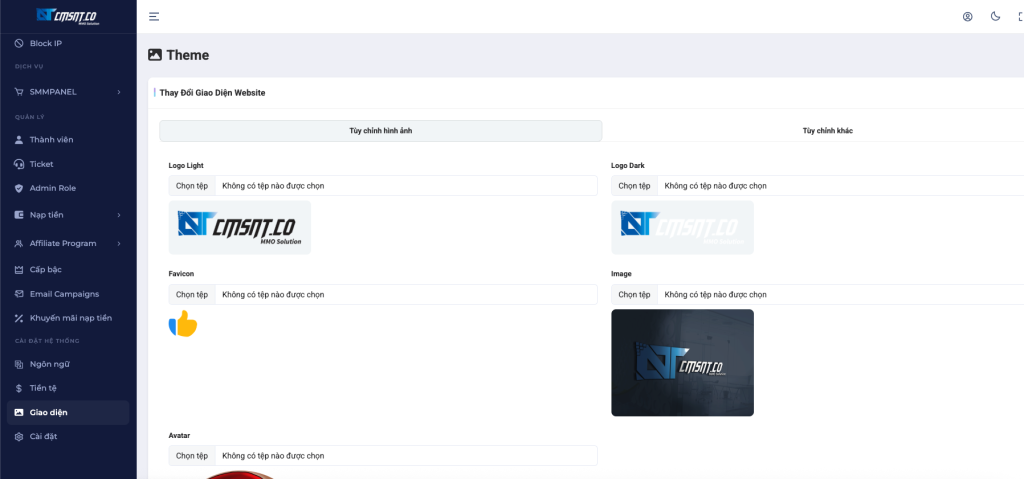Screen dimensions: 1024x479
Task: Switch to Tùy chỉnh hình ảnh tab
Action: click(x=381, y=131)
